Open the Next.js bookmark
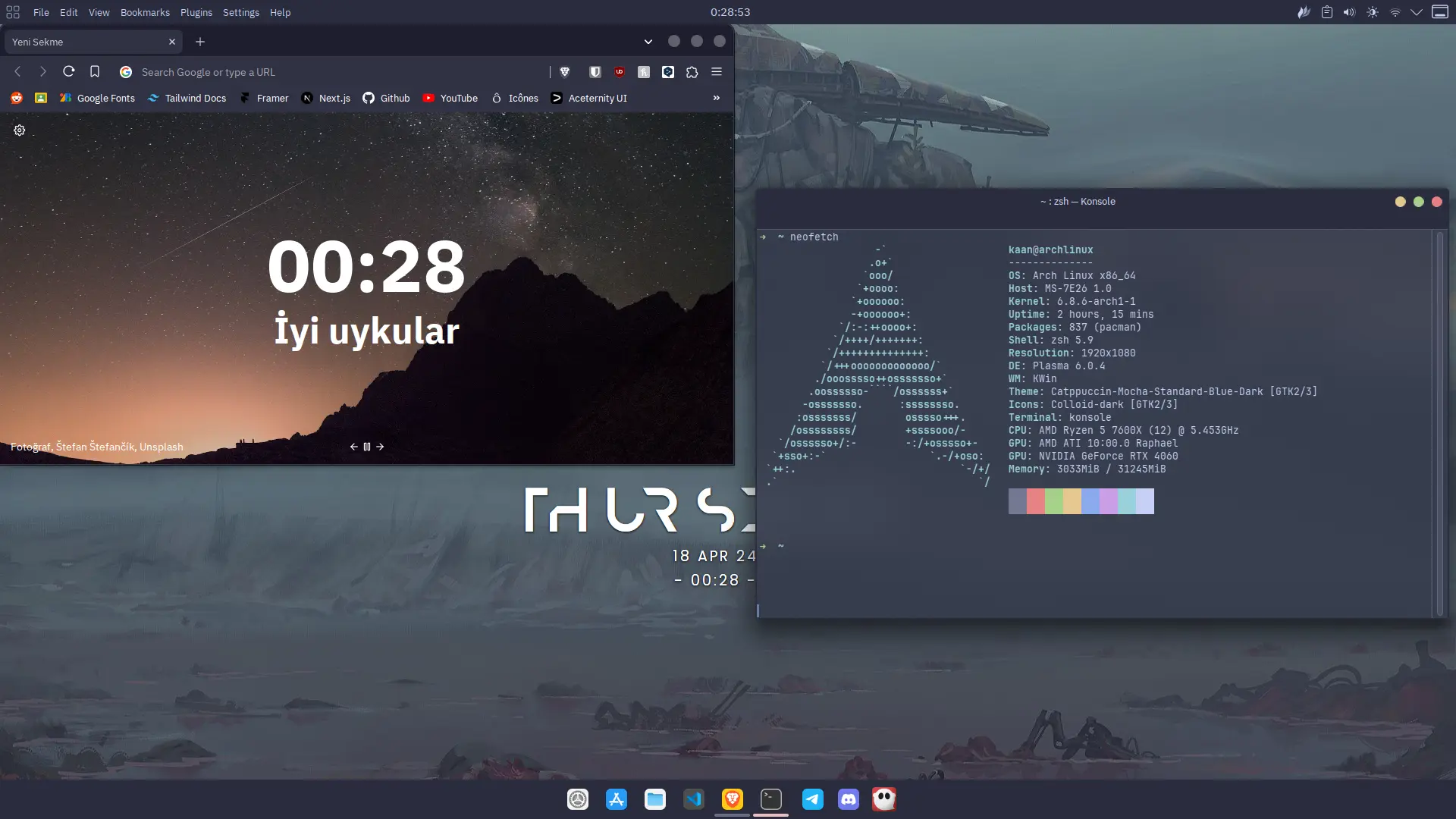 click(x=326, y=98)
